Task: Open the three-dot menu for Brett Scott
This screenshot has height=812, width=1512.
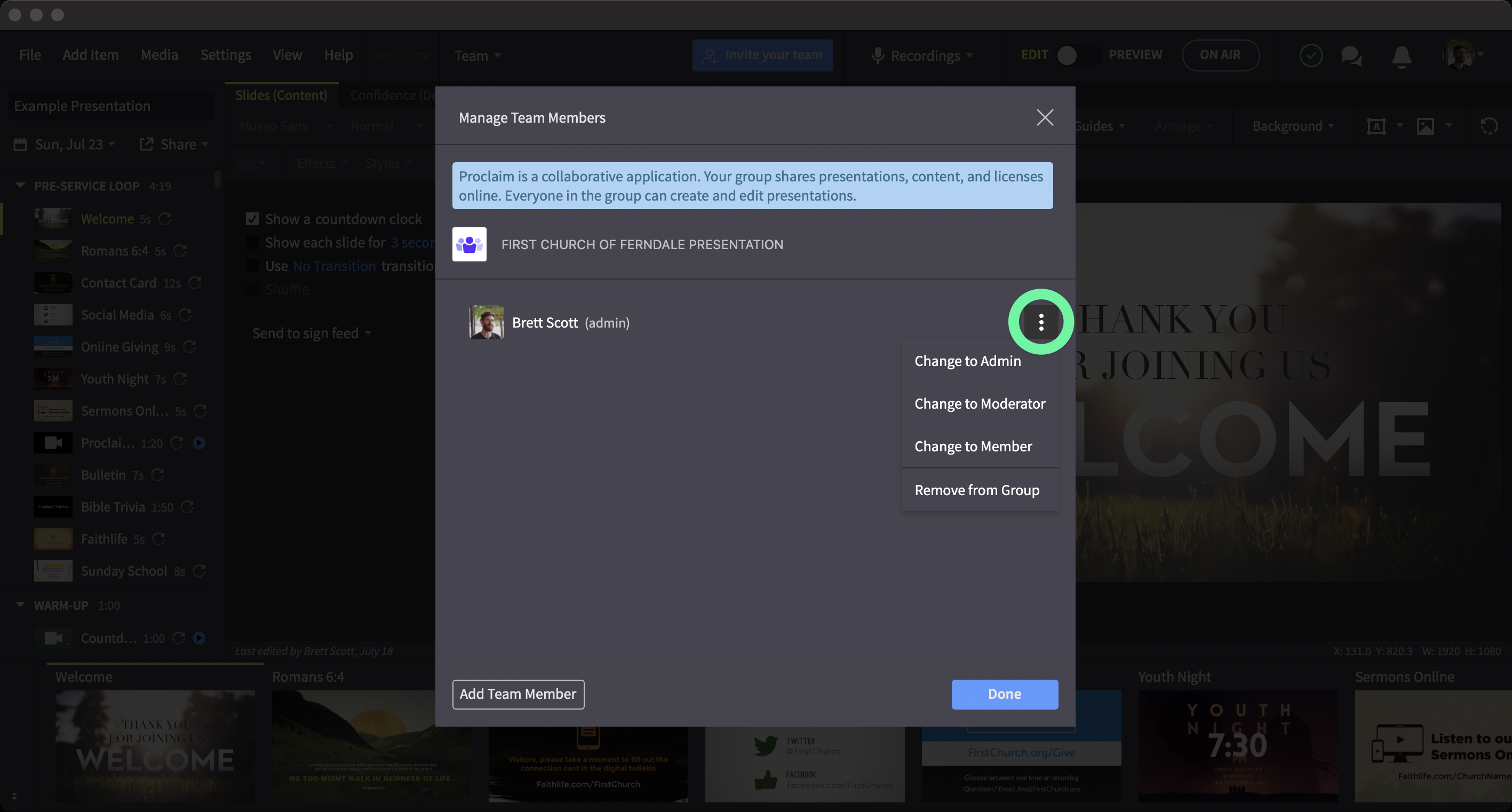Action: pos(1041,322)
